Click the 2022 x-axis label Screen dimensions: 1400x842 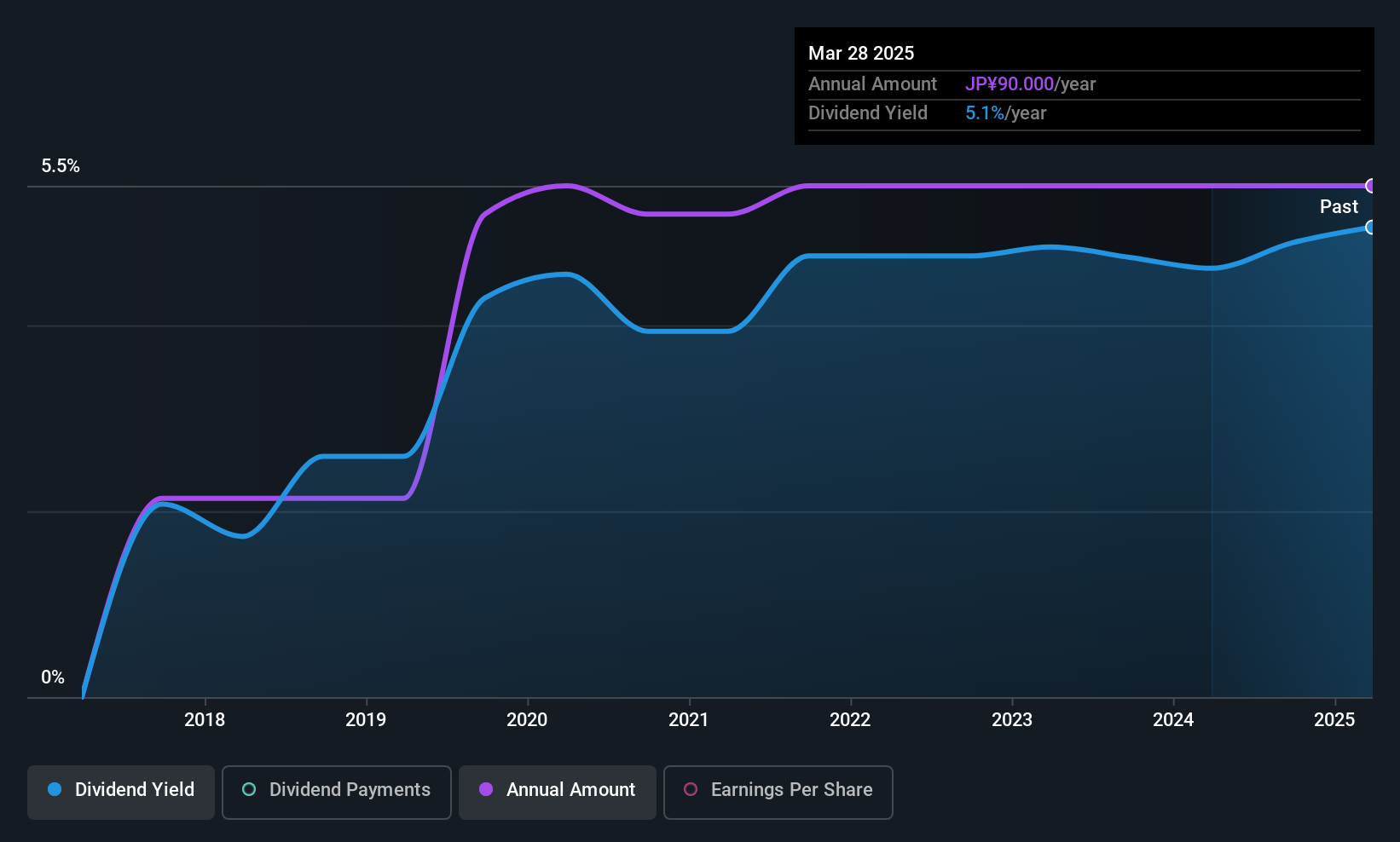[850, 720]
